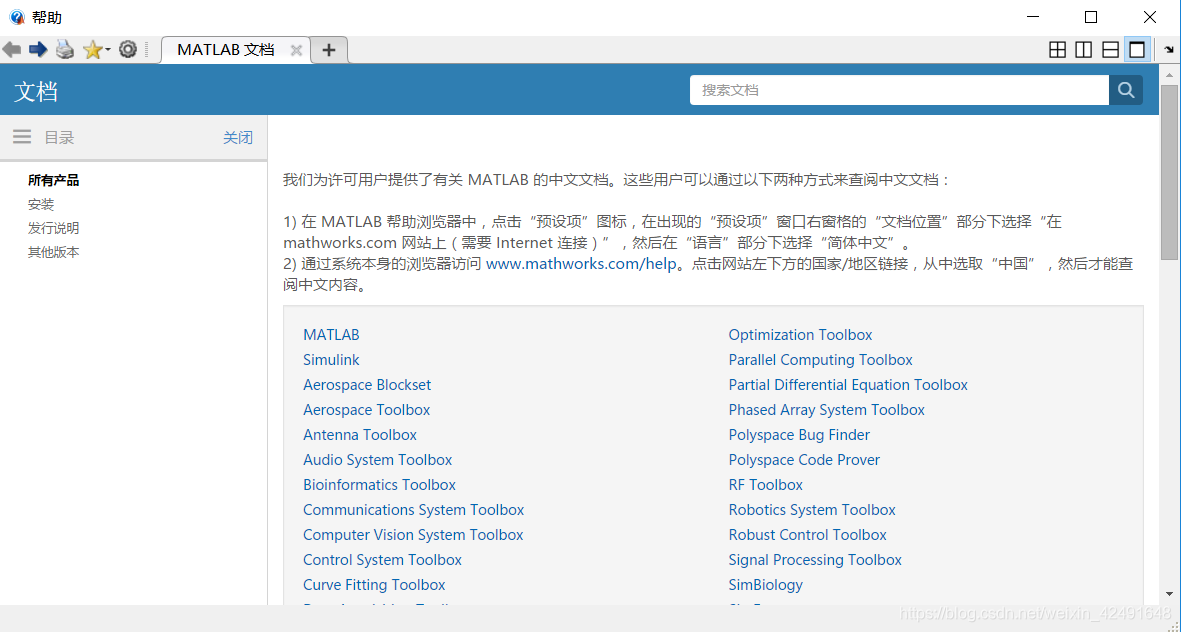Open the Control System Toolbox link
The height and width of the screenshot is (632, 1181).
point(383,560)
